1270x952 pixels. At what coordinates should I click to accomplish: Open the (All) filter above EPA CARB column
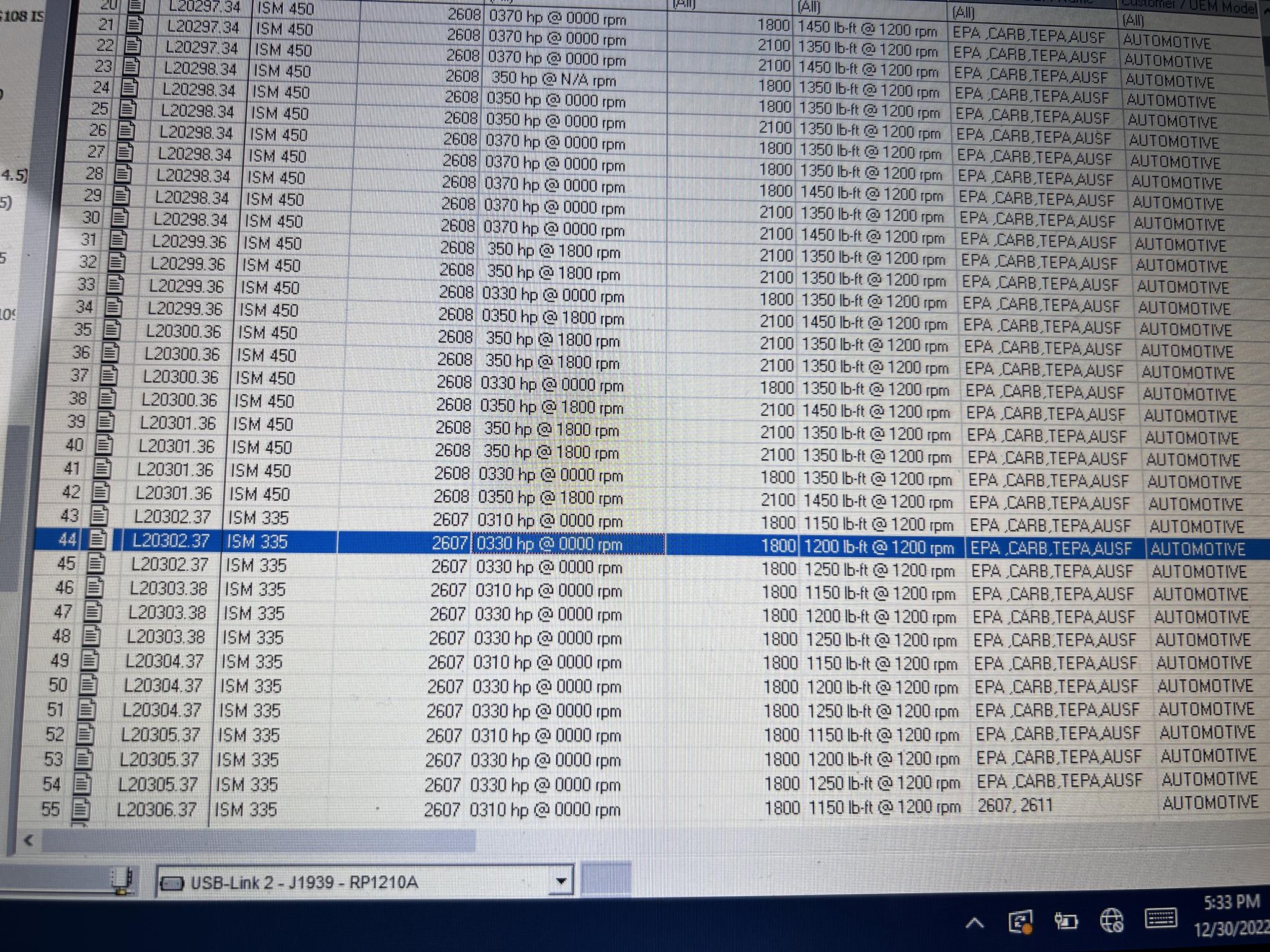tap(963, 12)
